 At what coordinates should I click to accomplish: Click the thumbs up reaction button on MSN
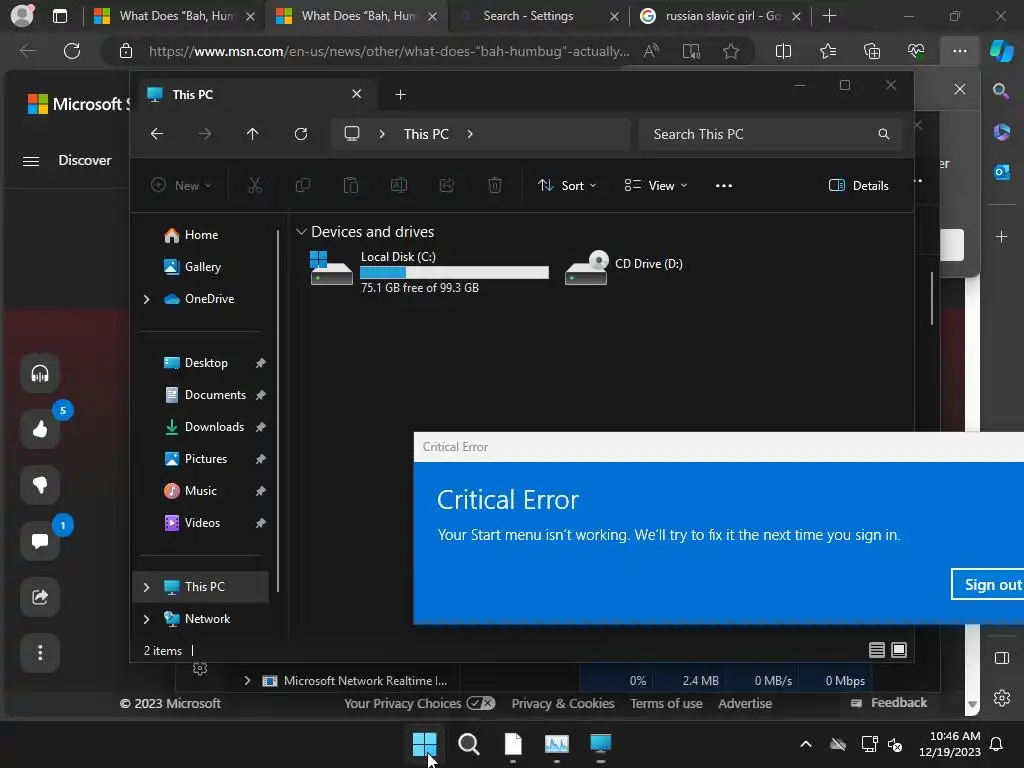(x=40, y=429)
